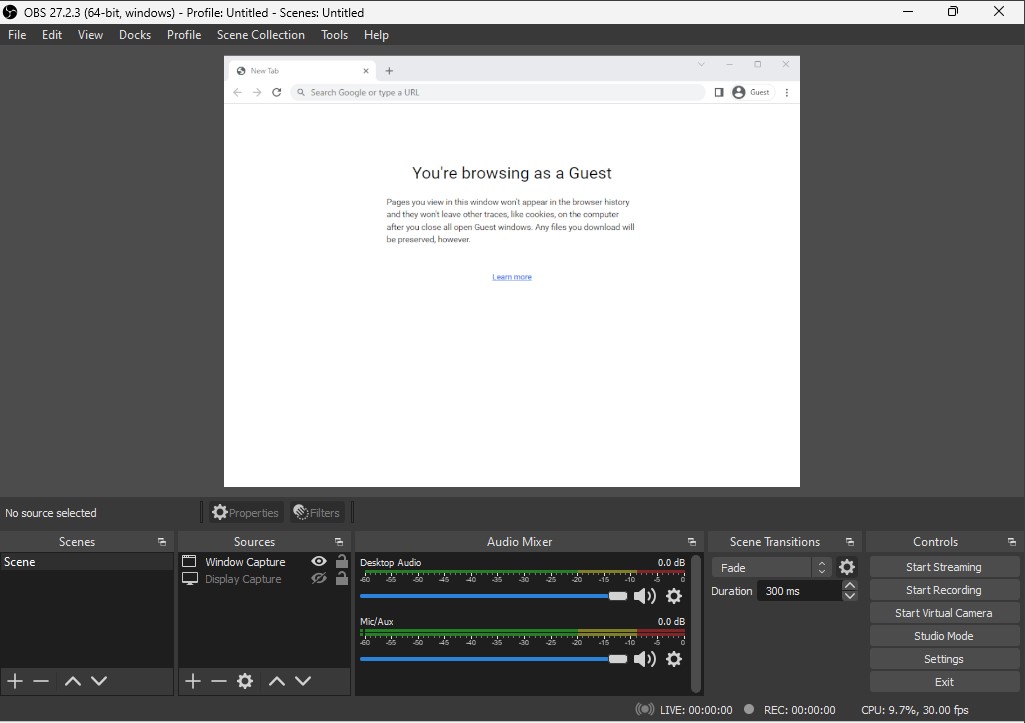This screenshot has height=723, width=1025.
Task: Remove selected scene with minus icon
Action: [41, 681]
